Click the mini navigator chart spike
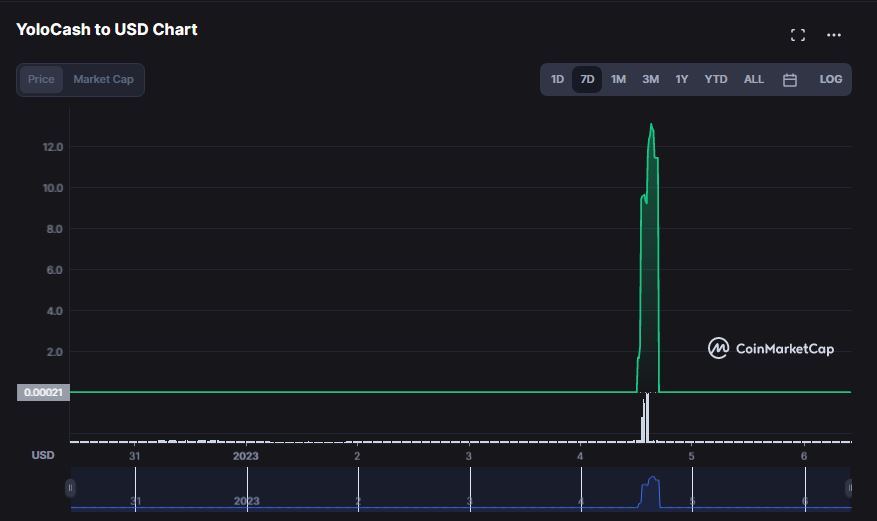This screenshot has width=877, height=521. click(650, 491)
